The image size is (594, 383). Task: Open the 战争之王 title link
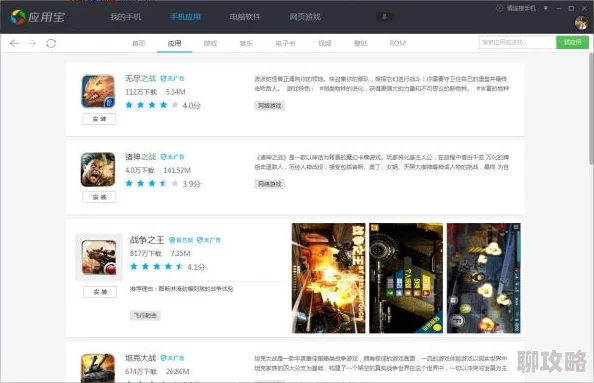tap(147, 240)
